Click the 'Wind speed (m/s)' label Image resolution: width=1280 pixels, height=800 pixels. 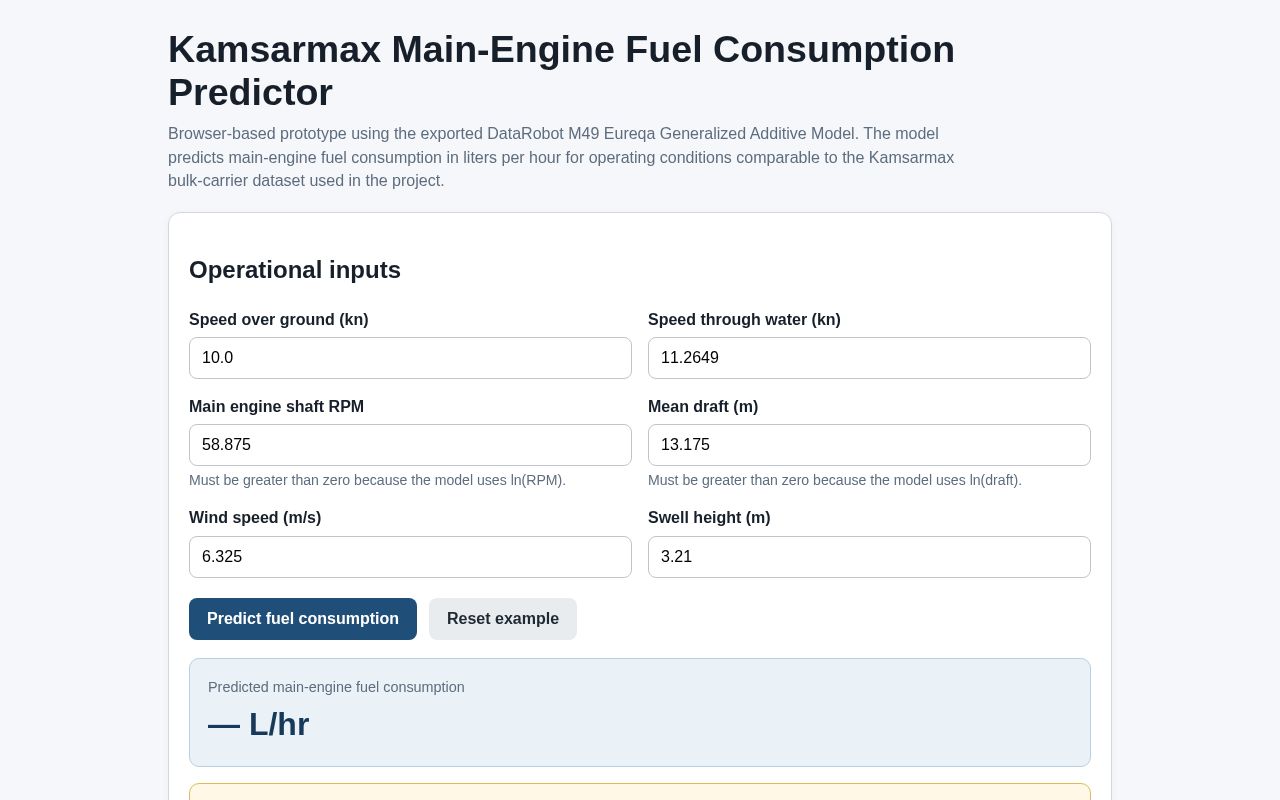coord(255,518)
